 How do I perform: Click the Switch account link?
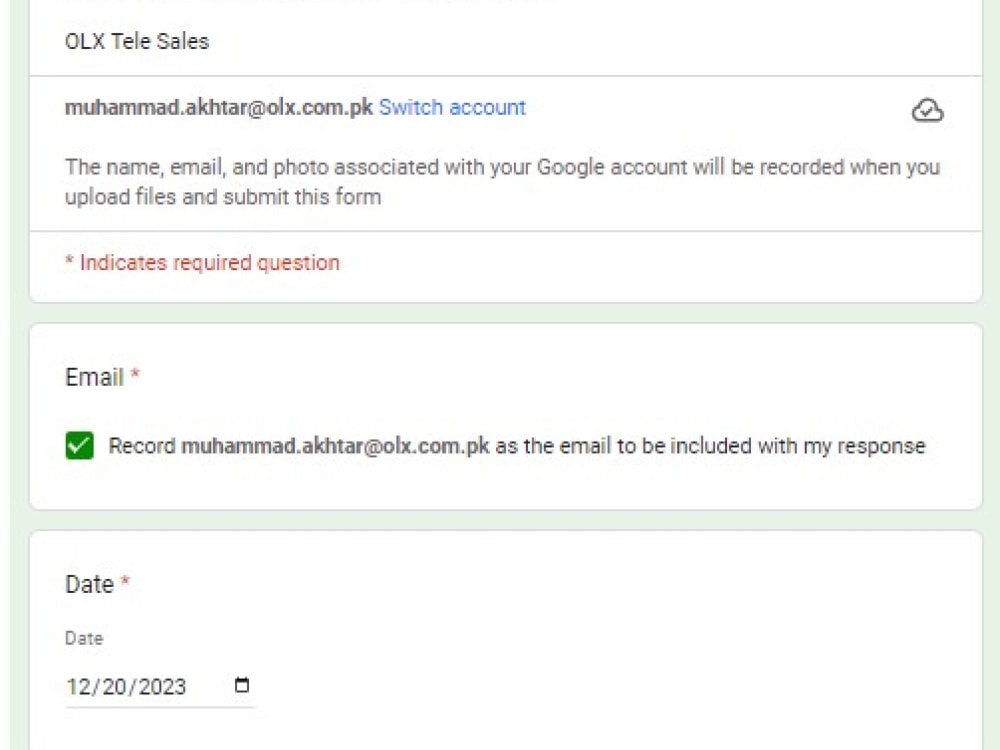(x=452, y=108)
